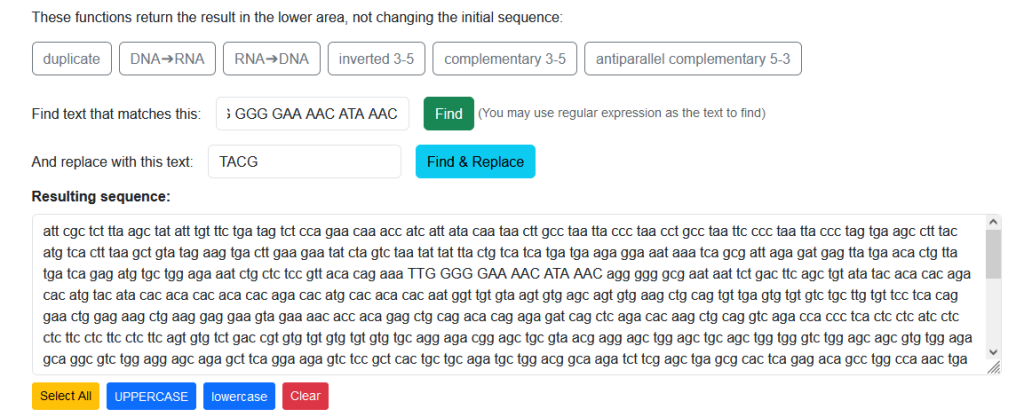Click the duplicate function button
The height and width of the screenshot is (417, 1024).
coord(72,59)
